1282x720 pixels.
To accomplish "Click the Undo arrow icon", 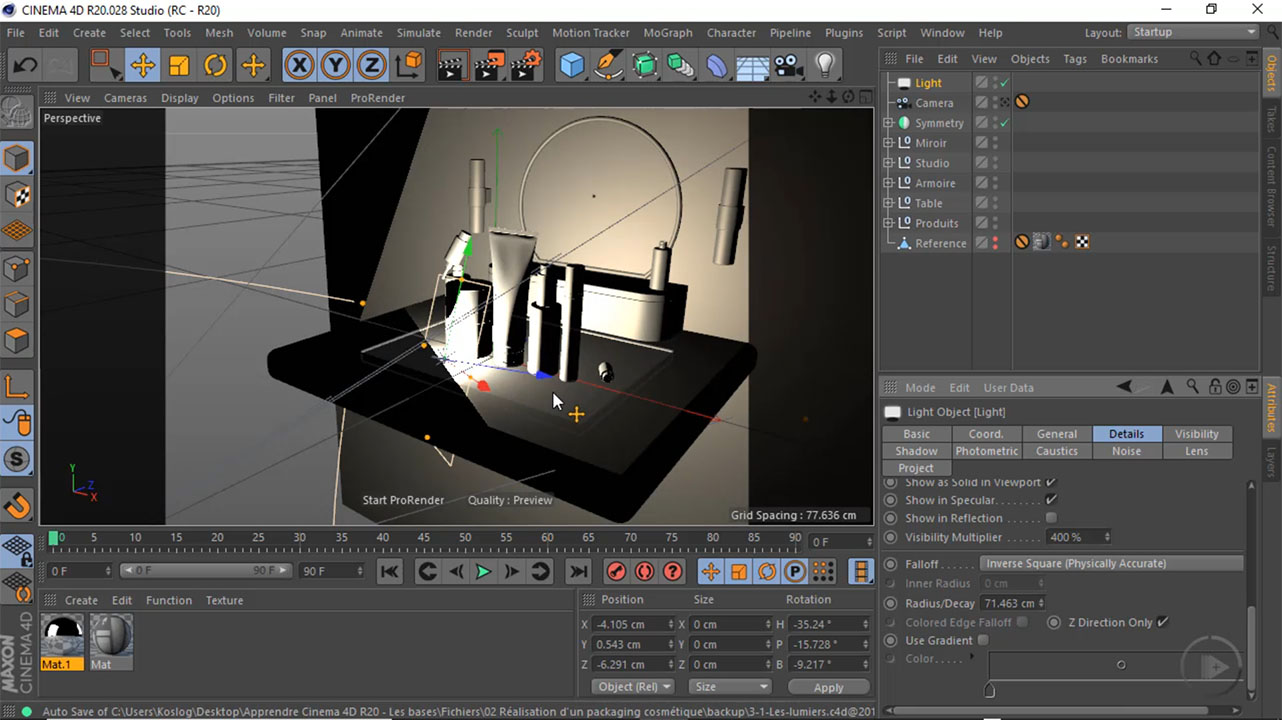I will coord(25,66).
